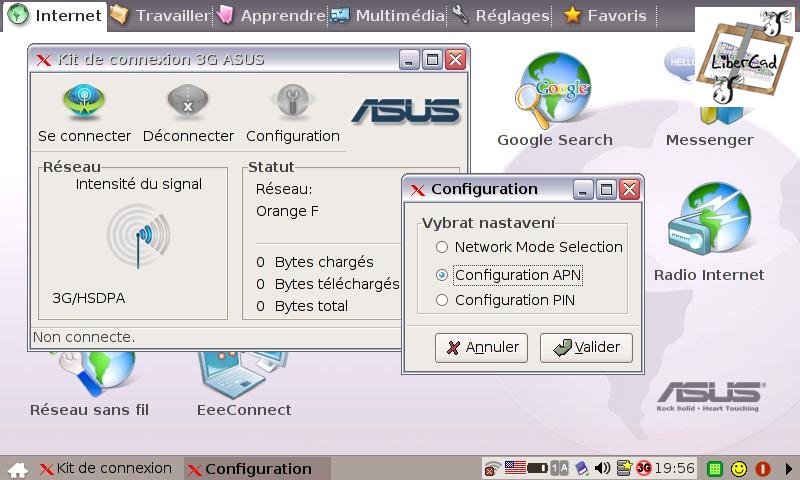The image size is (800, 480).
Task: Switch to the Travailler tab
Action: (x=160, y=16)
